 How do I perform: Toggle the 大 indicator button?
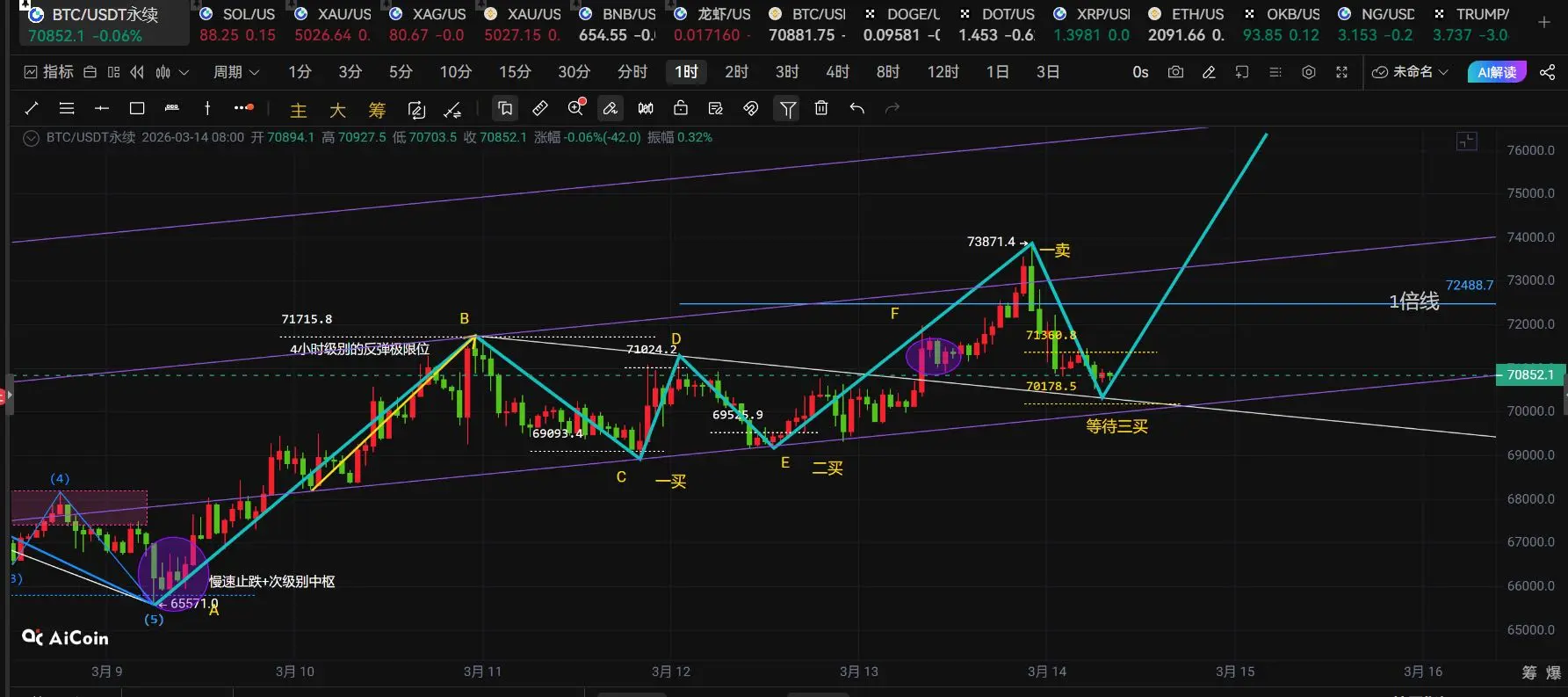pyautogui.click(x=337, y=110)
